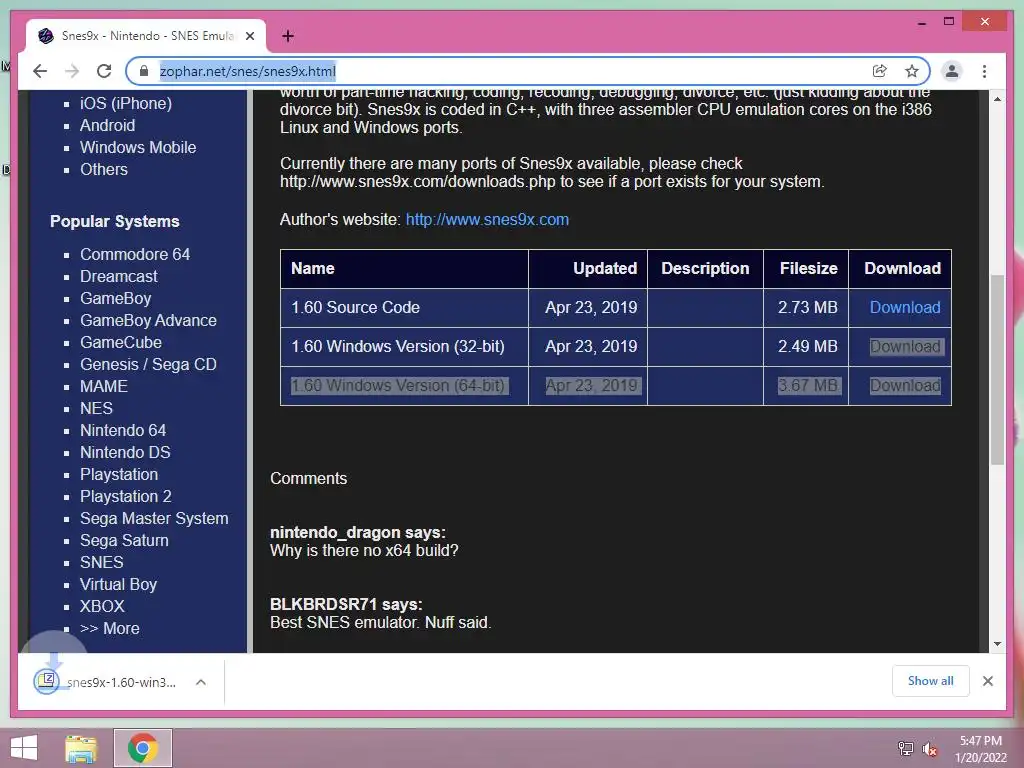Open GameBoy Advance system page
Viewport: 1024px width, 768px height.
(148, 320)
